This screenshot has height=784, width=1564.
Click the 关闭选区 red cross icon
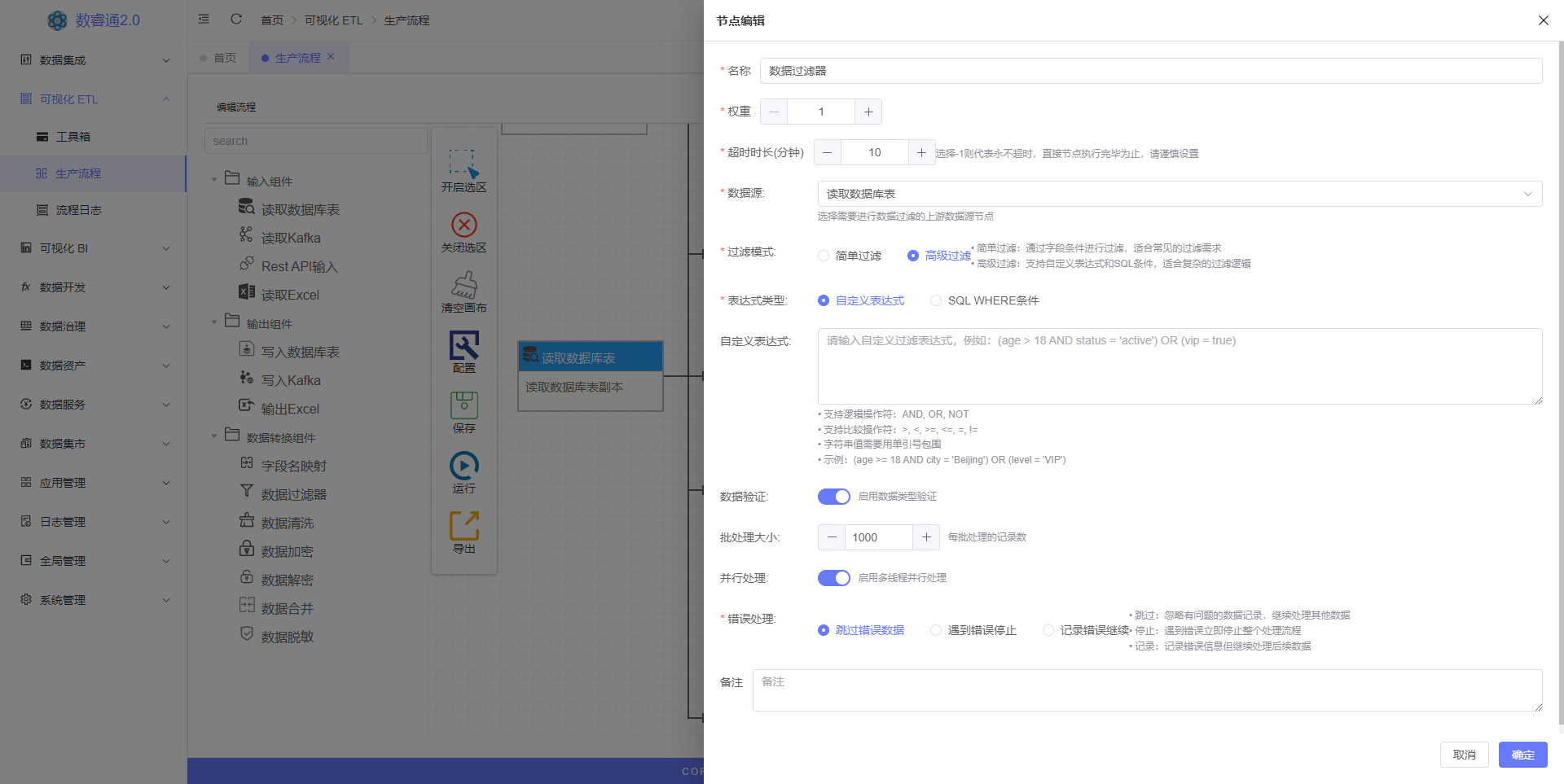click(463, 225)
